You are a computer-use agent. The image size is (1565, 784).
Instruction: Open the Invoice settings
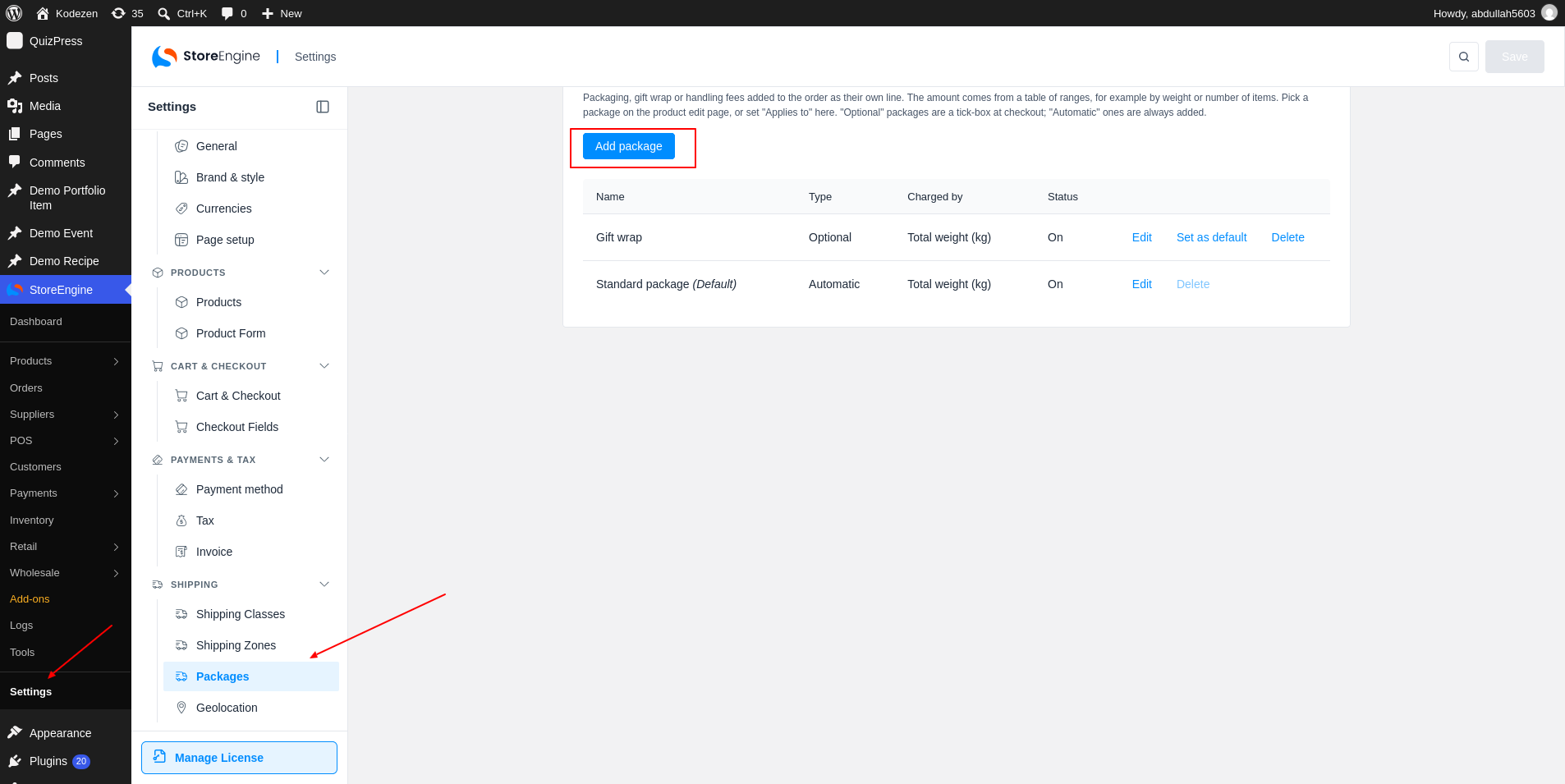[x=251, y=552]
